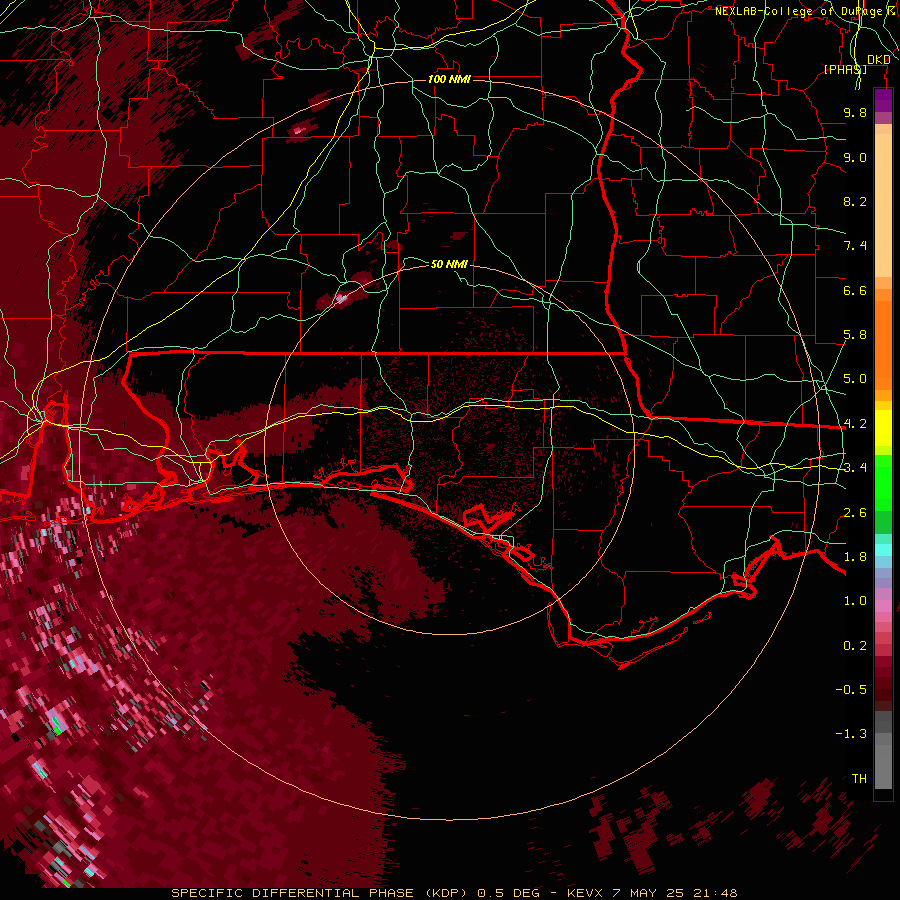900x900 pixels.
Task: Click the yellow segment of the color bar
Action: coord(883,428)
